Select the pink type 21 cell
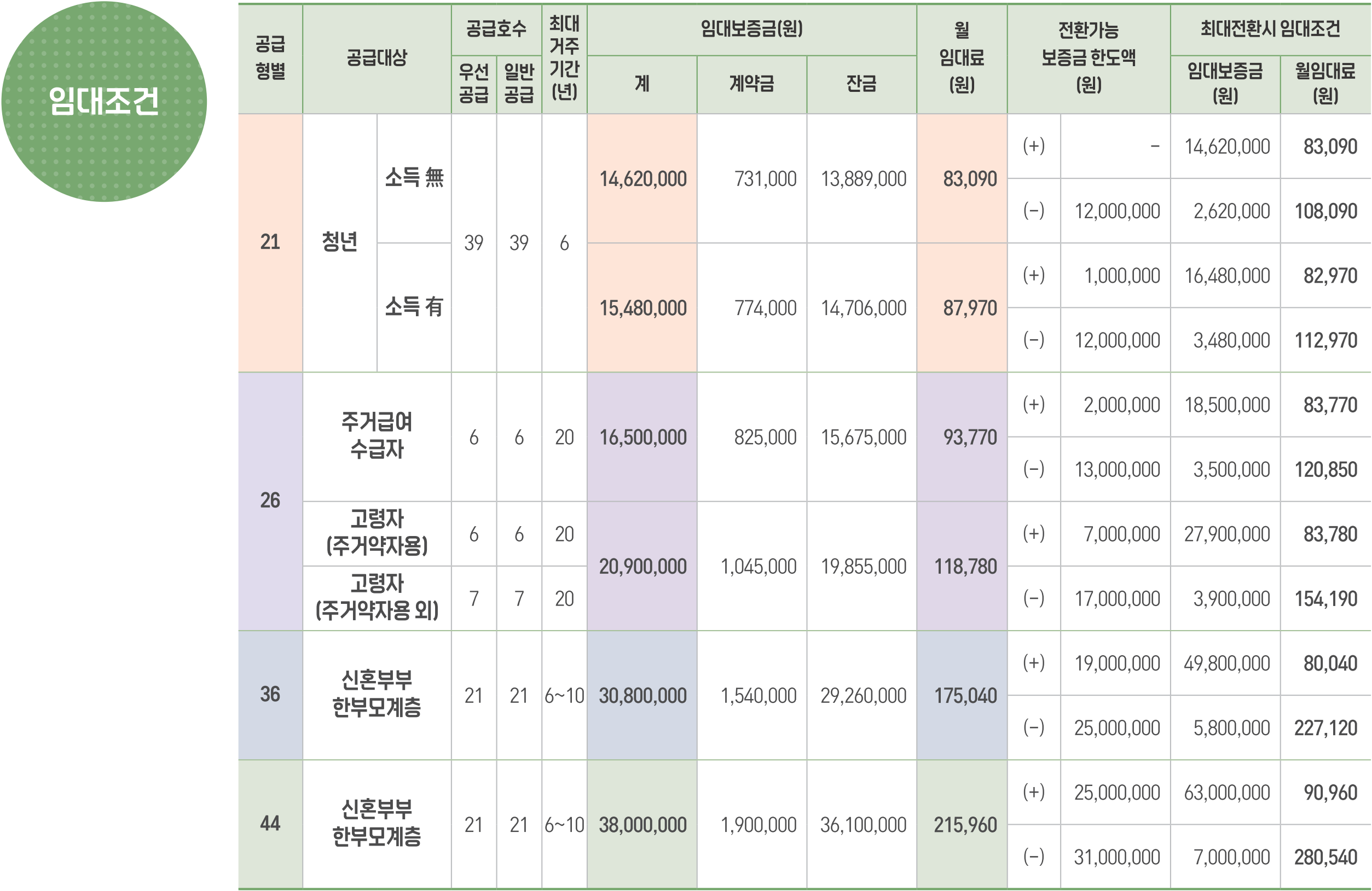The image size is (1372, 891). [270, 242]
